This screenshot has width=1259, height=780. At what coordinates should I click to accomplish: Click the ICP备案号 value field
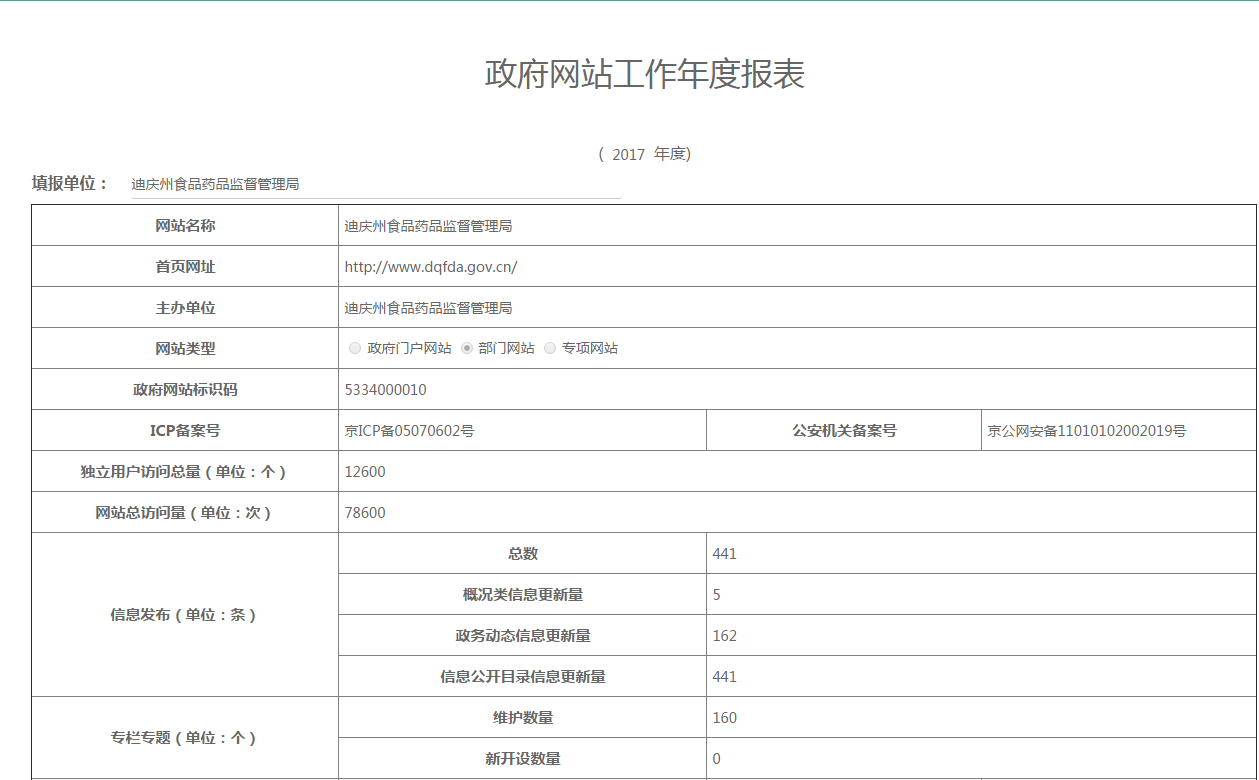(410, 431)
